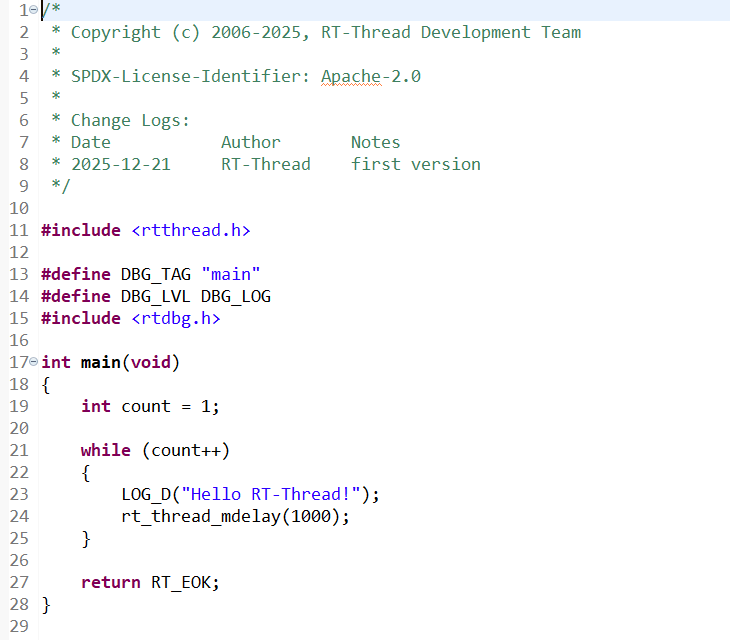Click the 'return' keyword on line 27
730x640 pixels.
111,582
